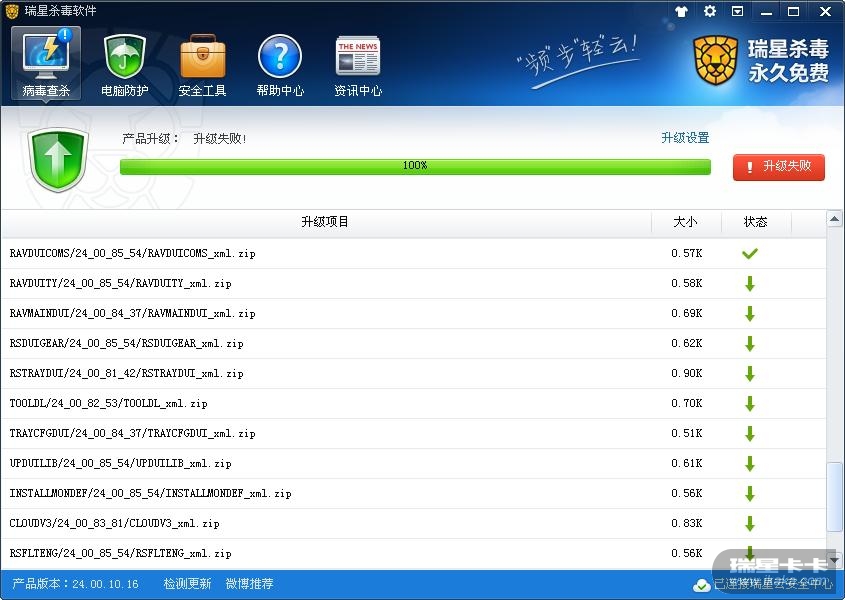Click the skin T-shirt icon in title bar
The height and width of the screenshot is (600, 845).
(681, 11)
